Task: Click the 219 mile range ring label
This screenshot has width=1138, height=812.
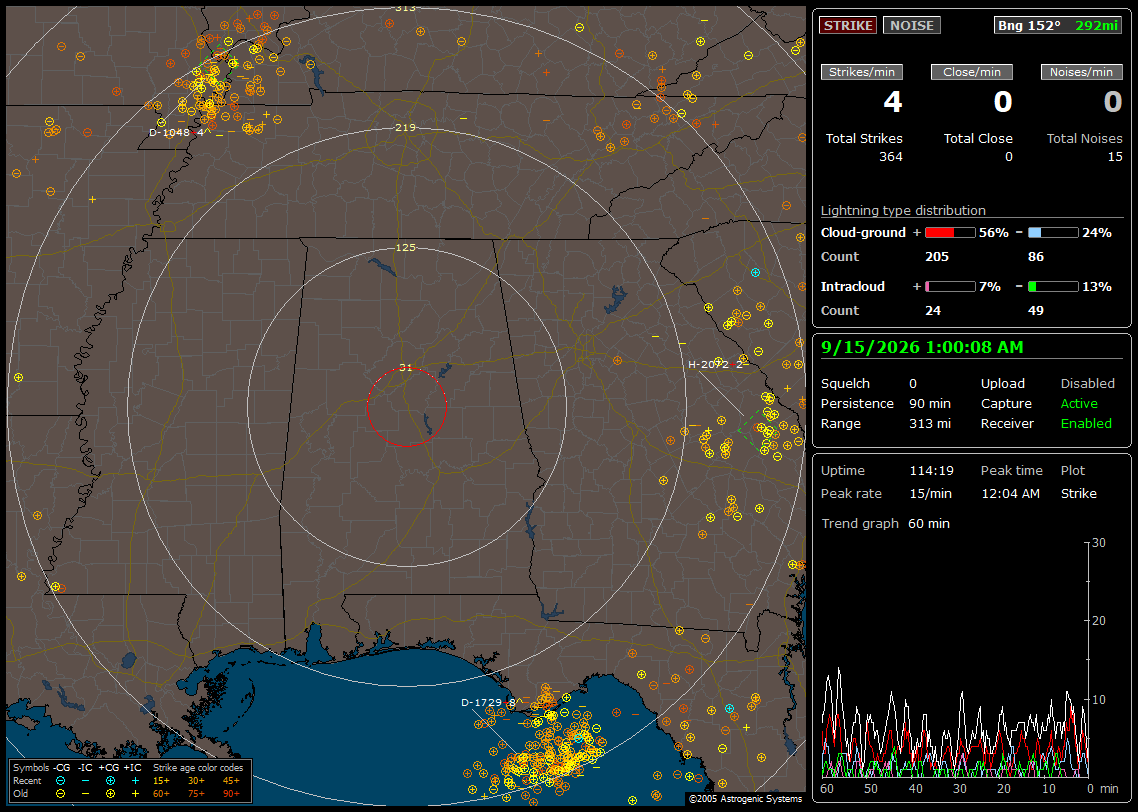Action: (x=405, y=127)
